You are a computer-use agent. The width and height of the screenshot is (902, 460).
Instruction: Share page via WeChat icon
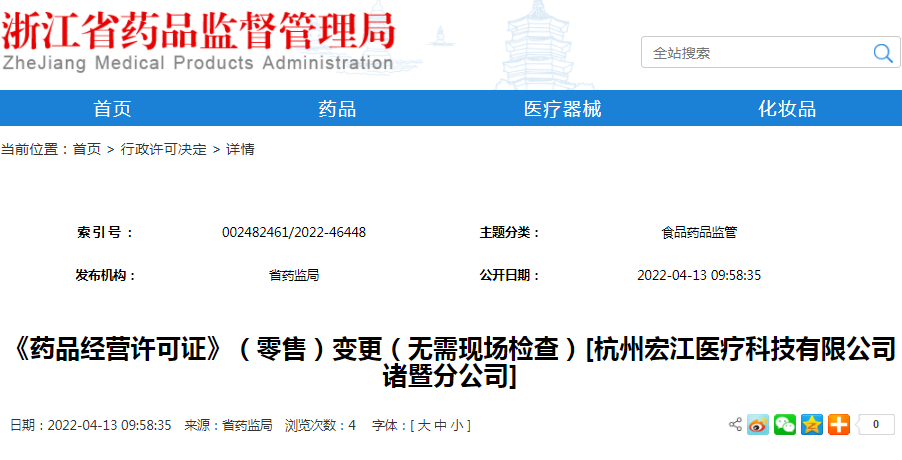[785, 425]
